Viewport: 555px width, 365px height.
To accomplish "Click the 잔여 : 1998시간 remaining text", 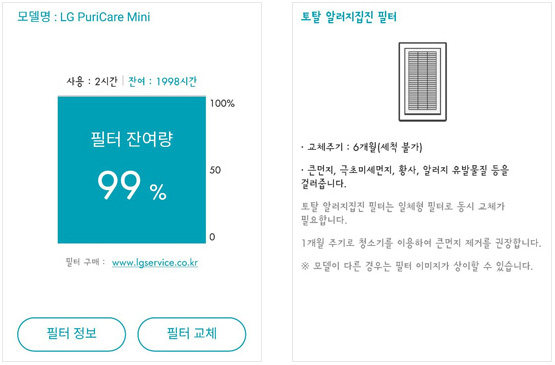I will coord(162,81).
